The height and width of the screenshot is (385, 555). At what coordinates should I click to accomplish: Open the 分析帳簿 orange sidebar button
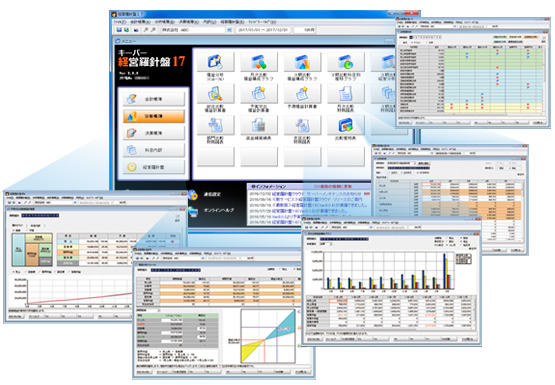coord(154,116)
